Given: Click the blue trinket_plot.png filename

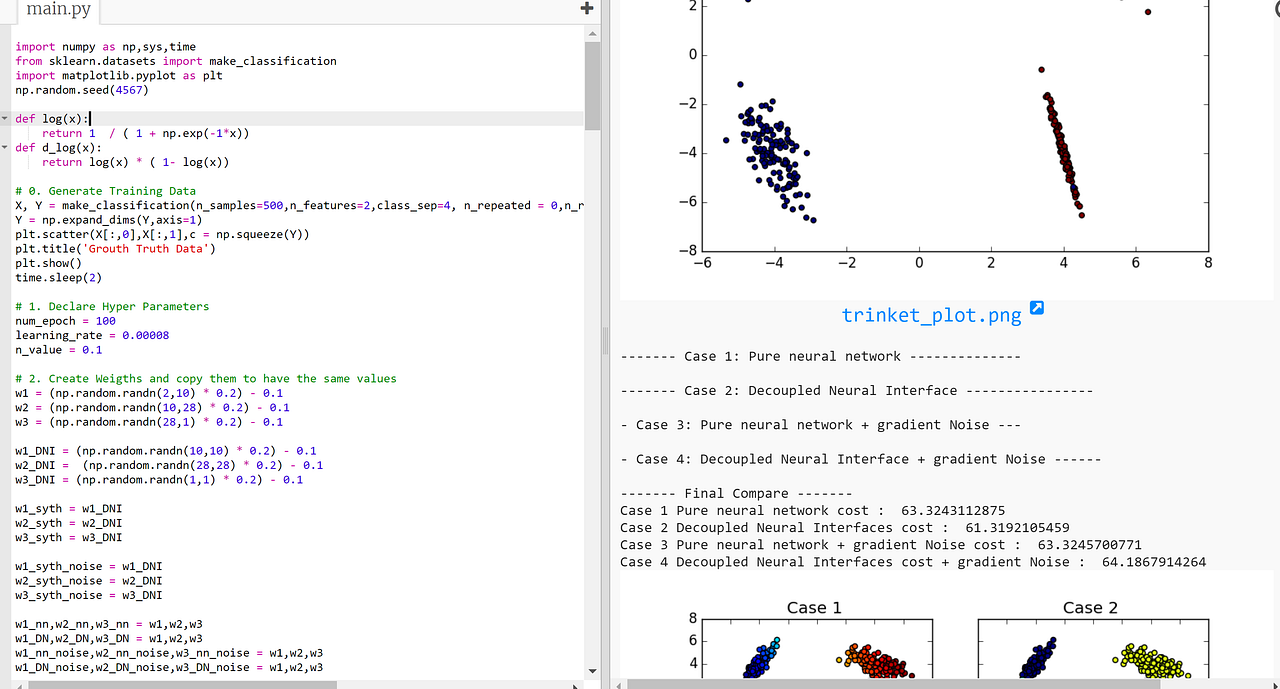Looking at the screenshot, I should tap(931, 315).
